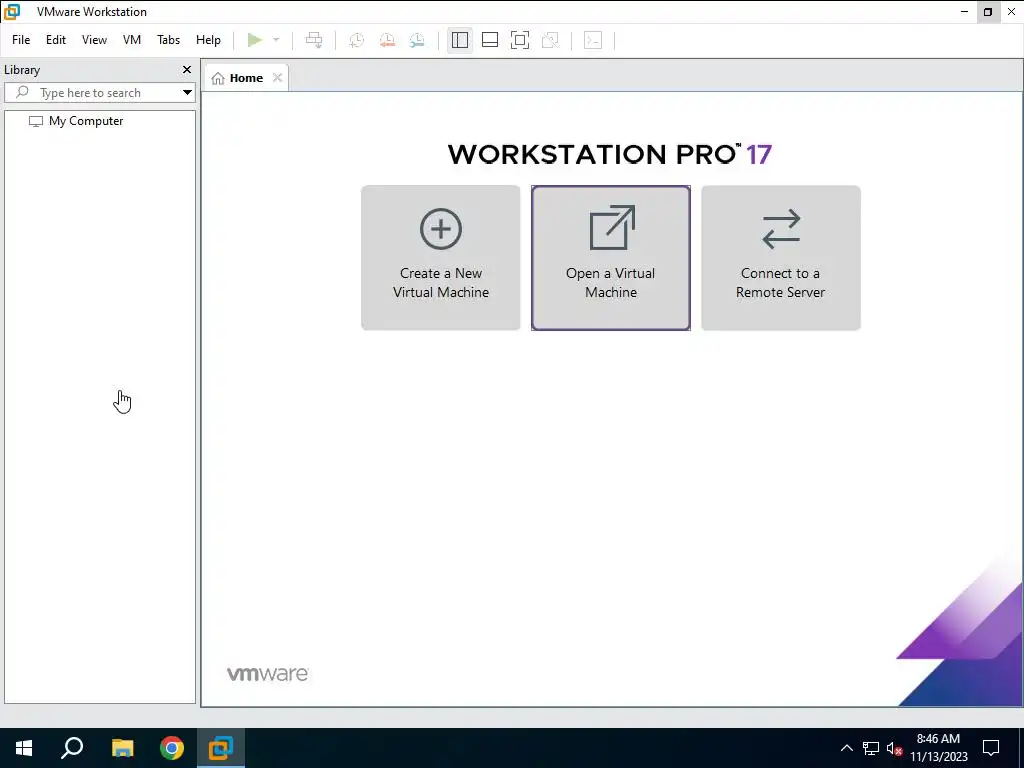The width and height of the screenshot is (1024, 768).
Task: Click the taskbar search magnifier icon
Action: tap(72, 748)
